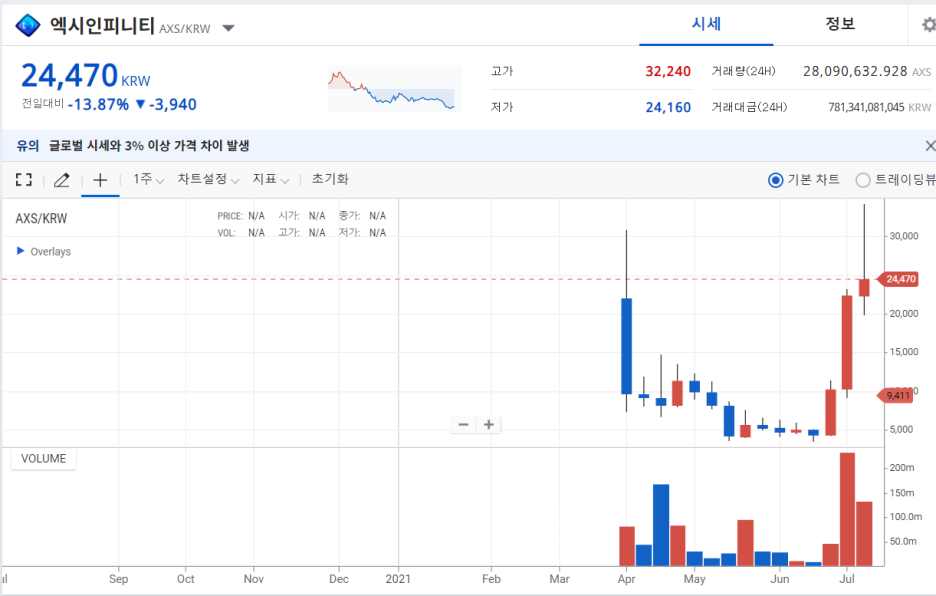Click the mini price sparkline chart
The image size is (936, 596).
click(395, 89)
